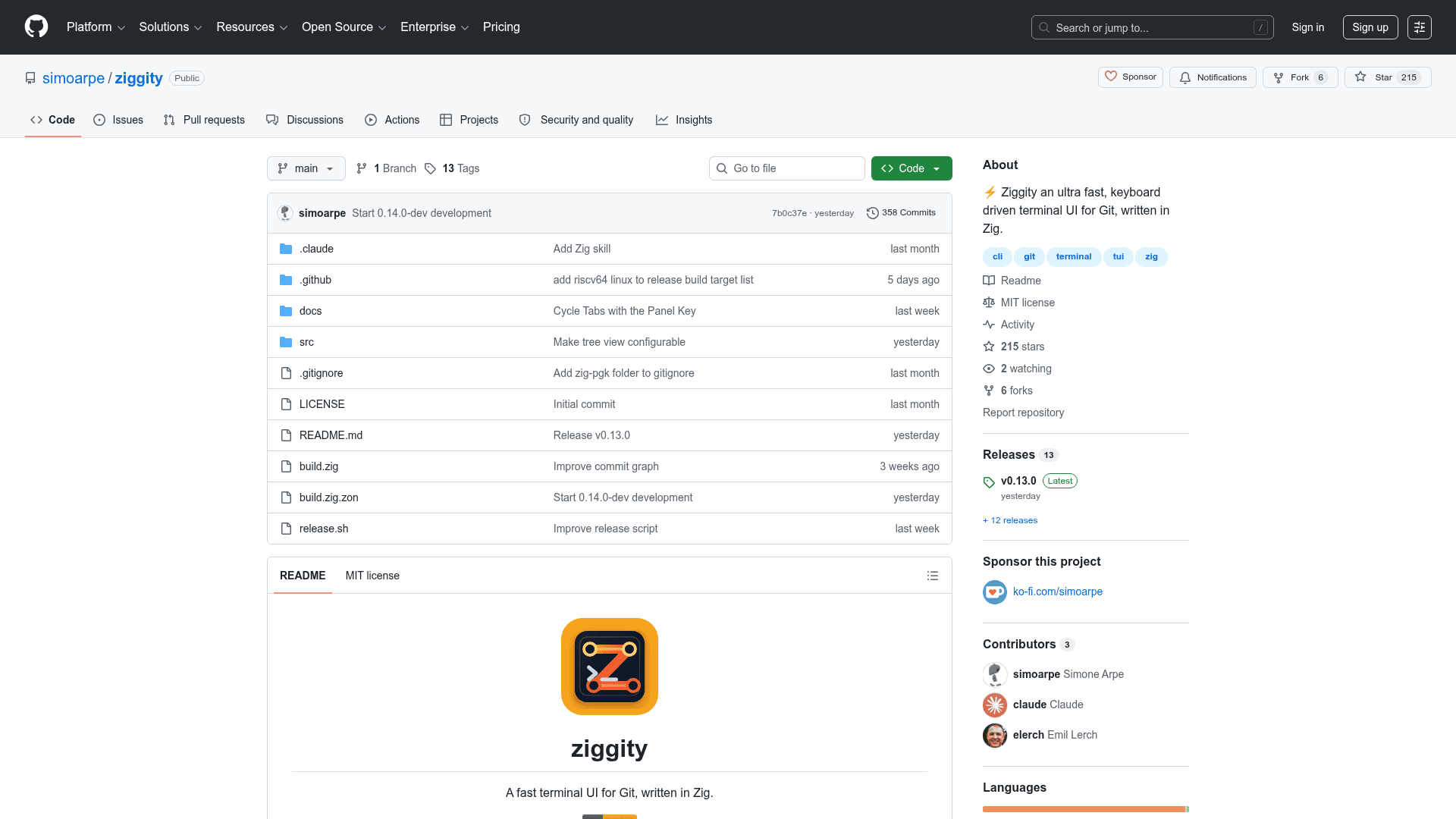Select the README tab
This screenshot has height=819, width=1456.
[303, 576]
